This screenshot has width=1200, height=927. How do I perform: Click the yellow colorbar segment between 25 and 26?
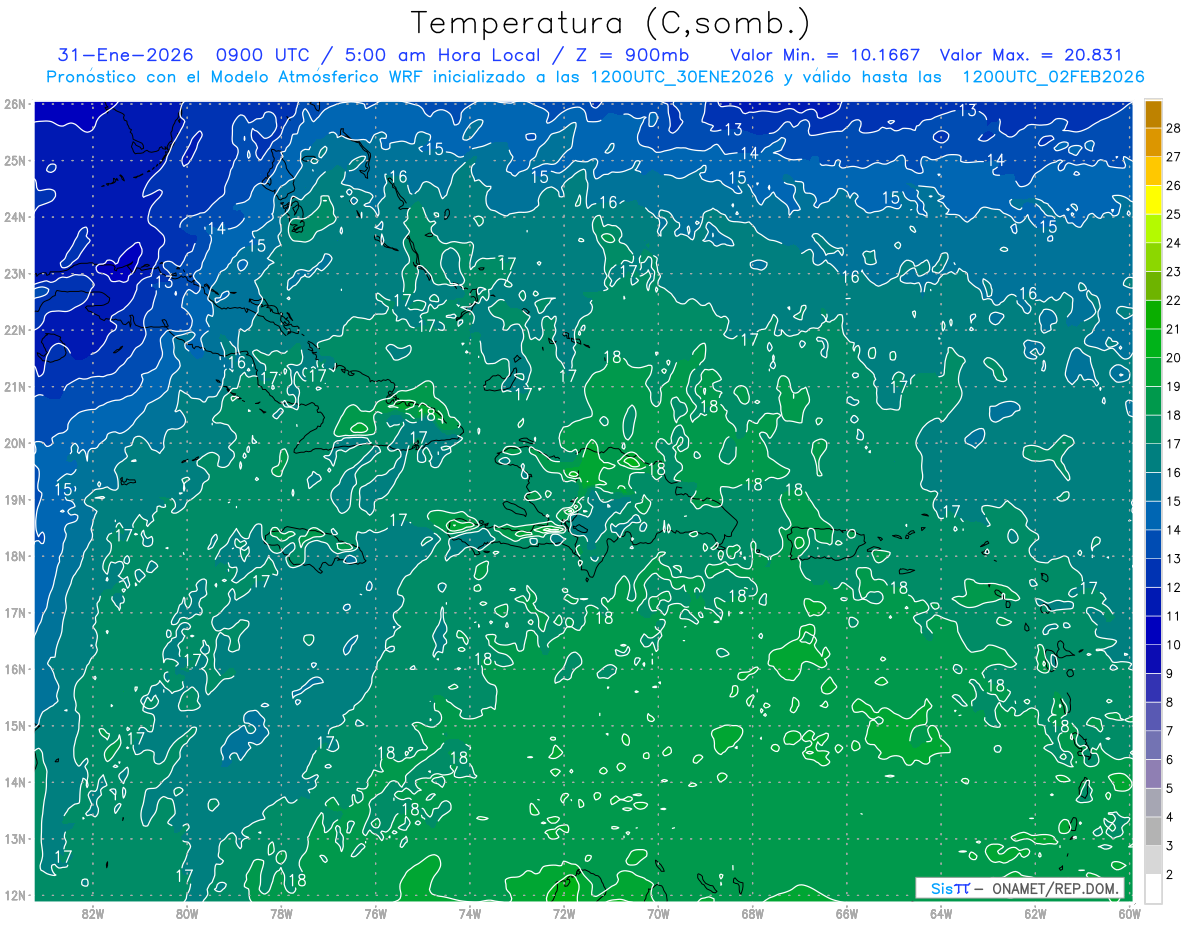(1153, 201)
